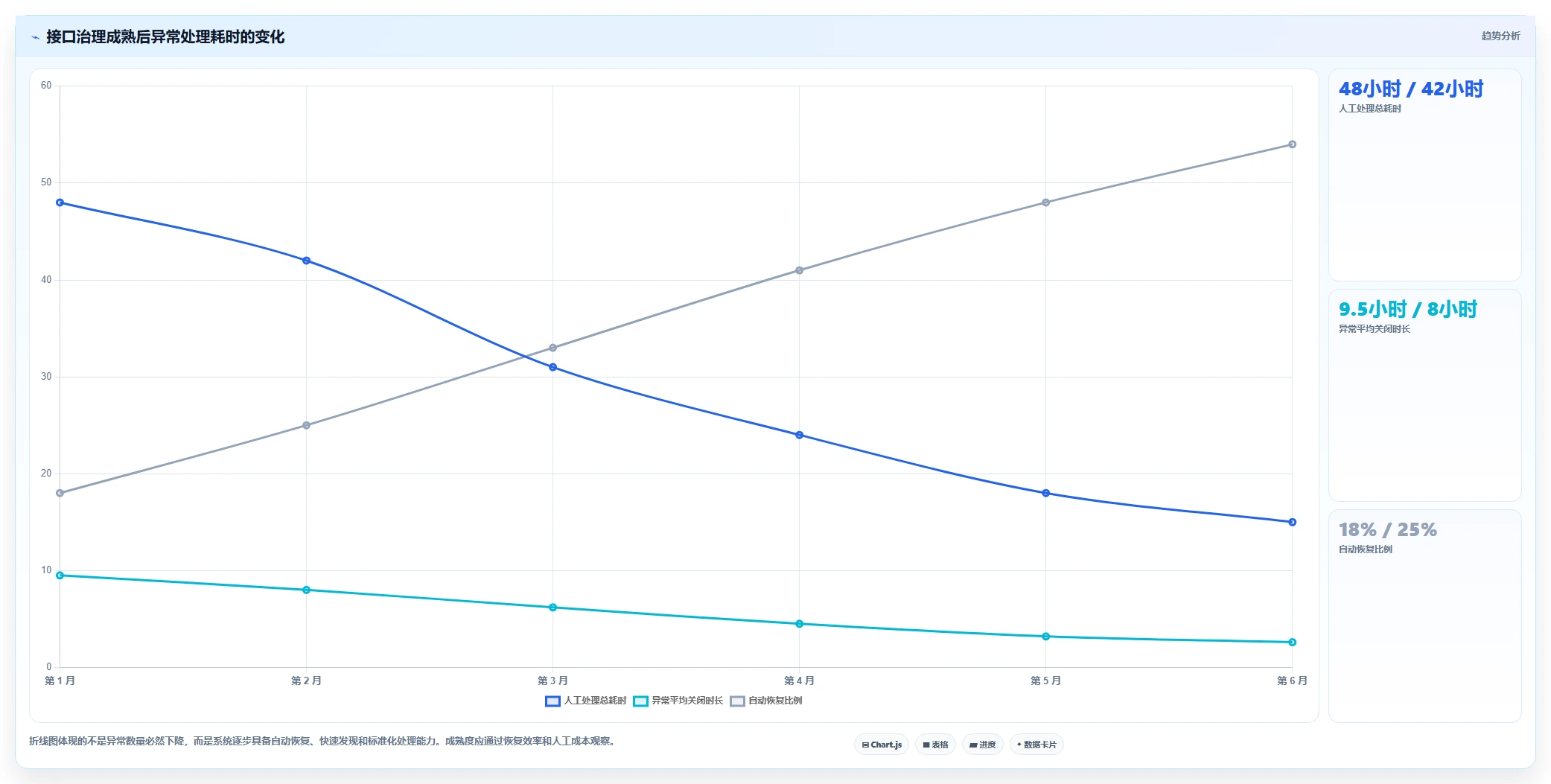Viewport: 1551px width, 784px height.
Task: Click blue line point at 第 1 月 (48)
Action: [60, 203]
